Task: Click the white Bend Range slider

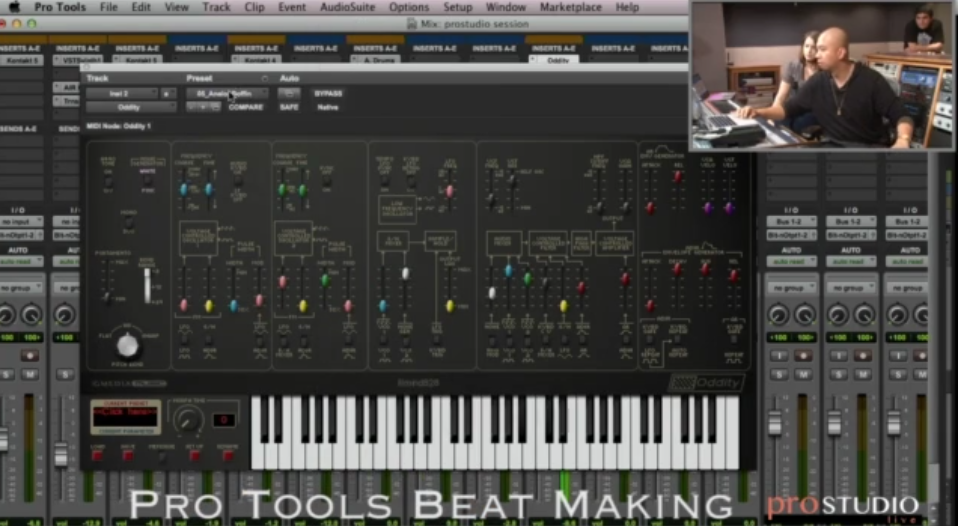Action: (147, 286)
